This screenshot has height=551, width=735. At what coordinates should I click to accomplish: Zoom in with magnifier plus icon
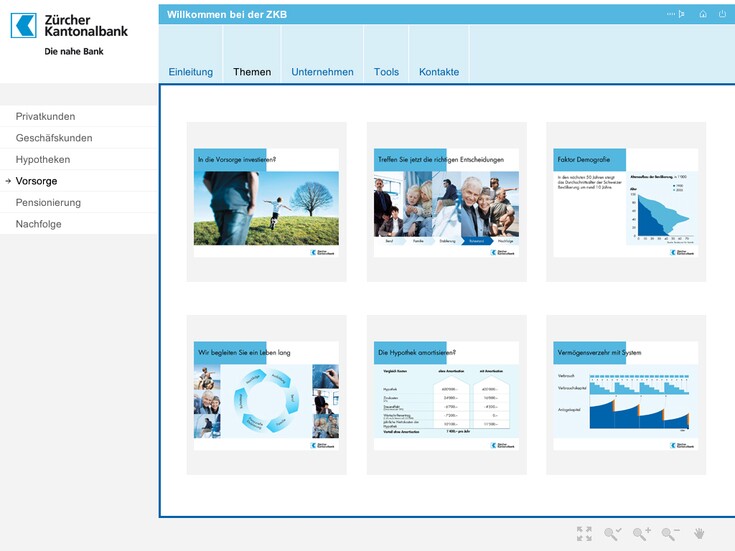pos(642,534)
